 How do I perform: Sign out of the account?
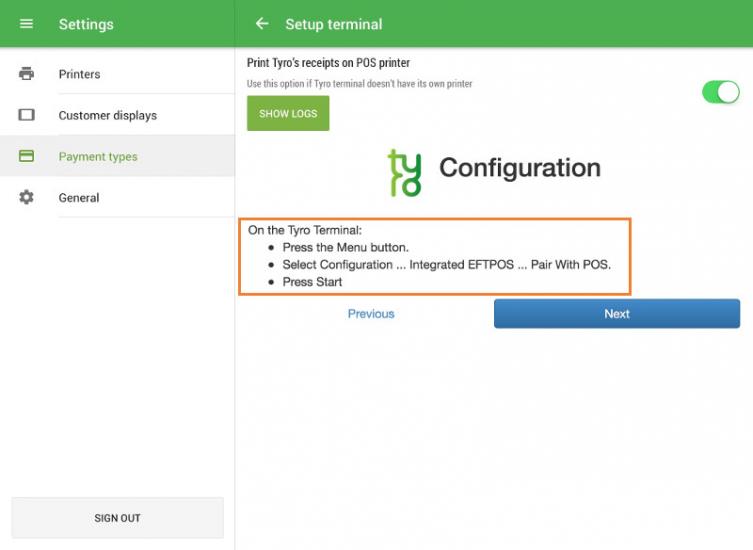click(117, 518)
